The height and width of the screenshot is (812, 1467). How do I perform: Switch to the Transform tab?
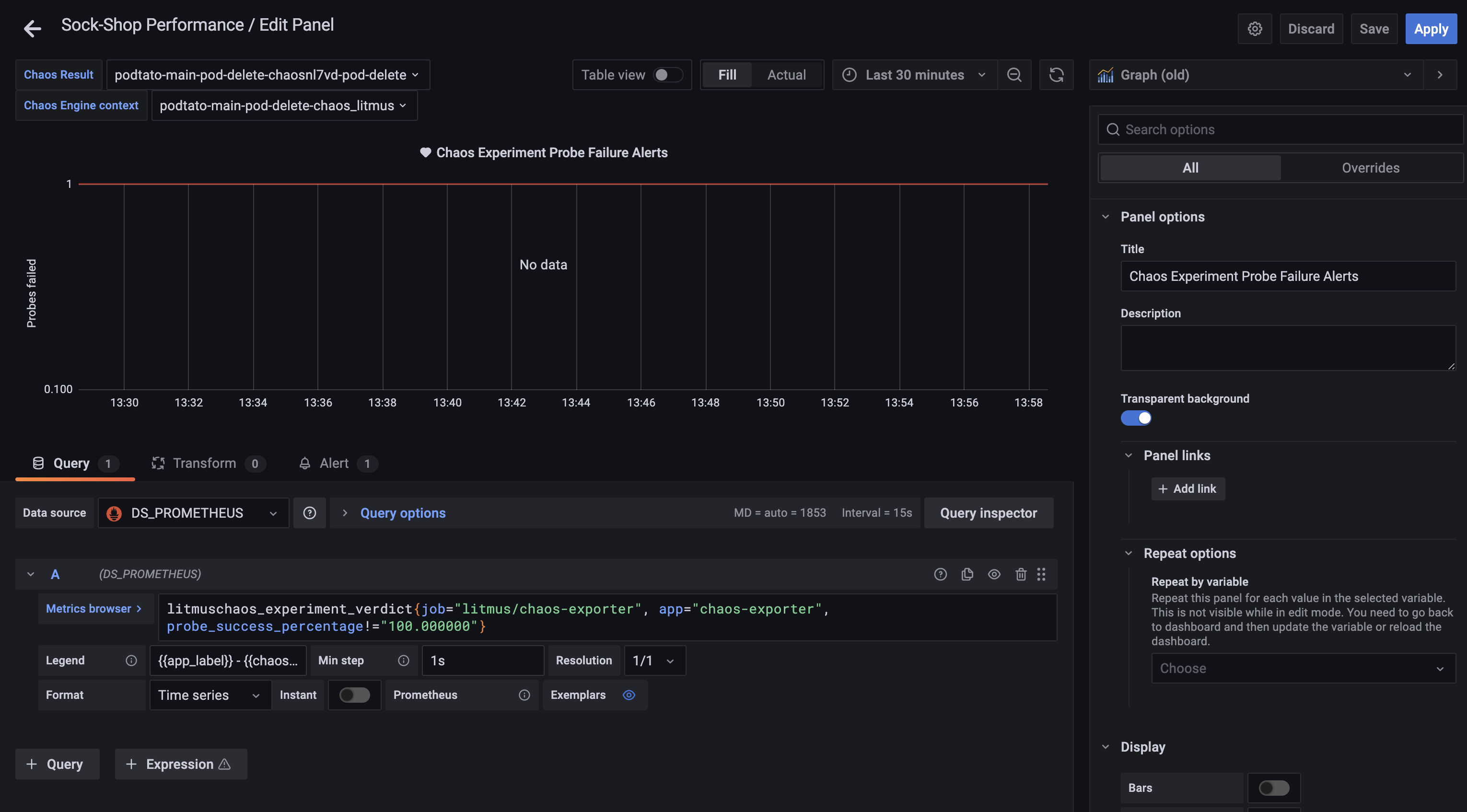click(x=204, y=464)
